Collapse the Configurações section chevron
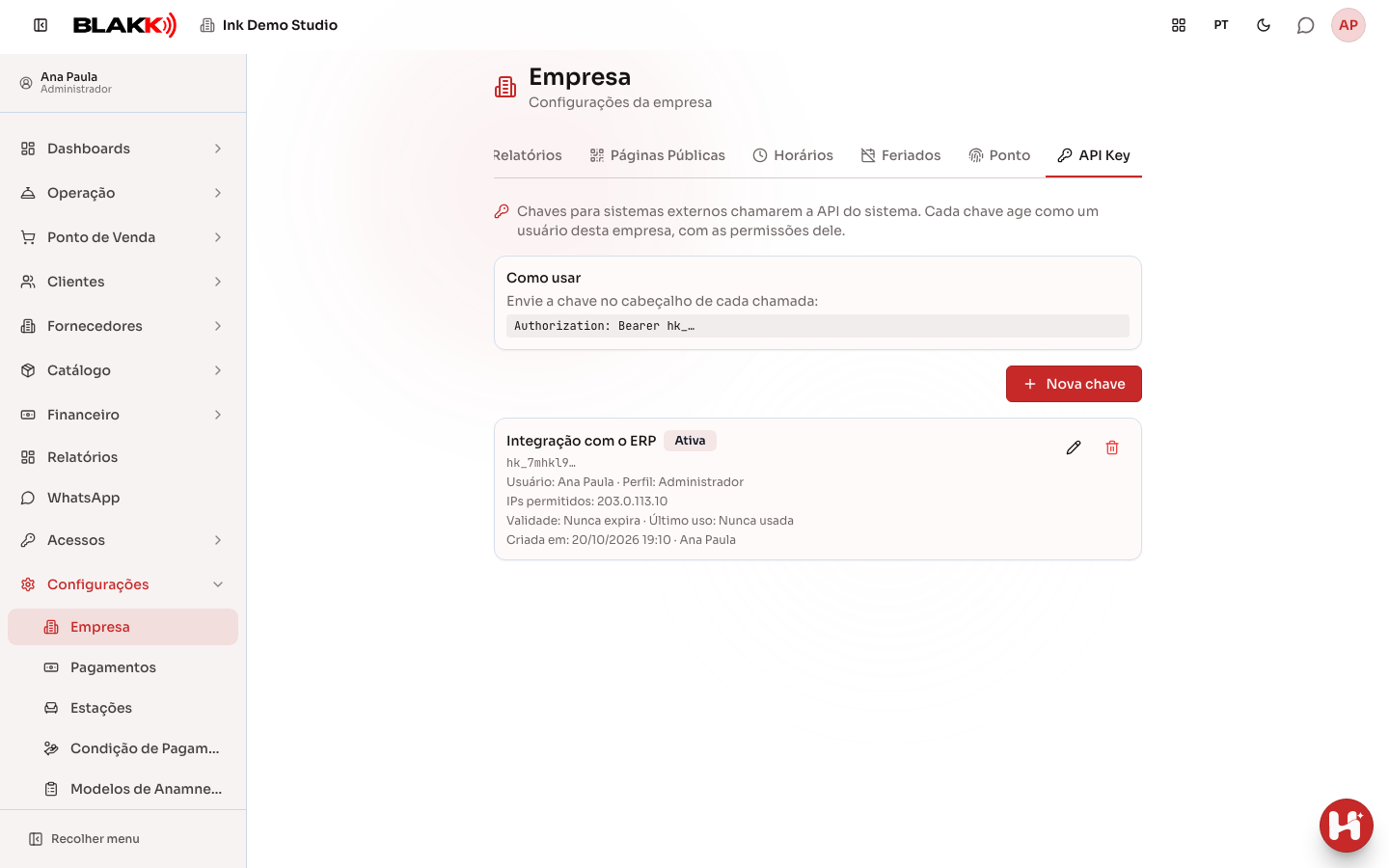Screen dimensions: 1389x868 218,584
